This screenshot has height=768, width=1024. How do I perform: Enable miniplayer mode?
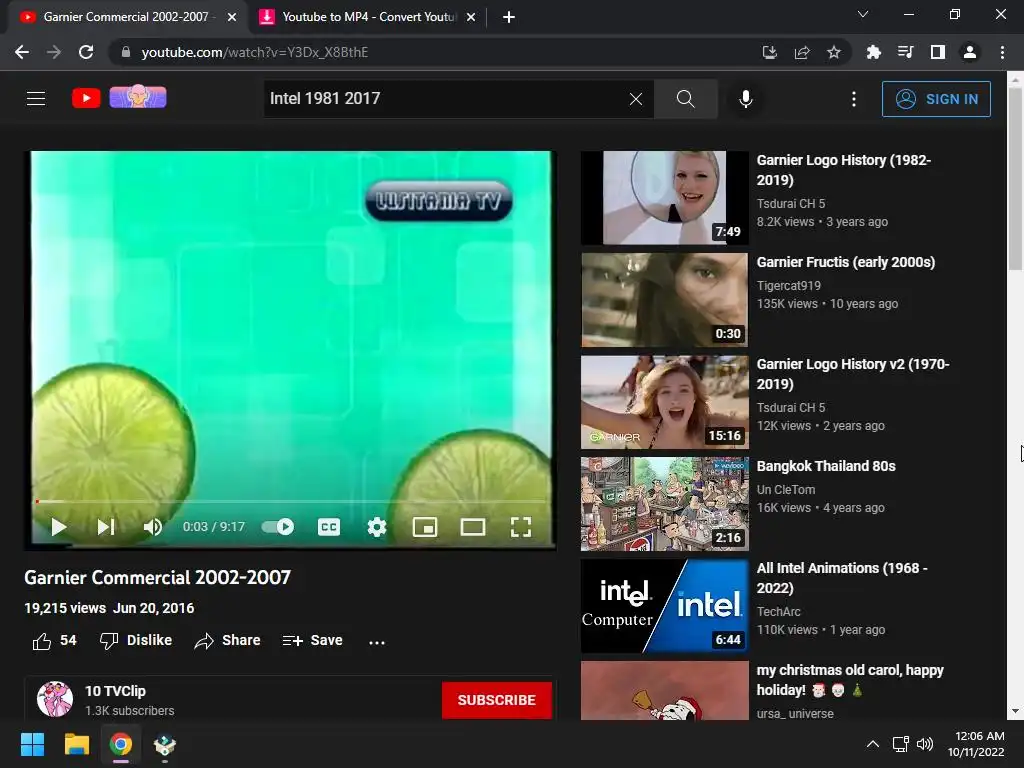[x=425, y=526]
